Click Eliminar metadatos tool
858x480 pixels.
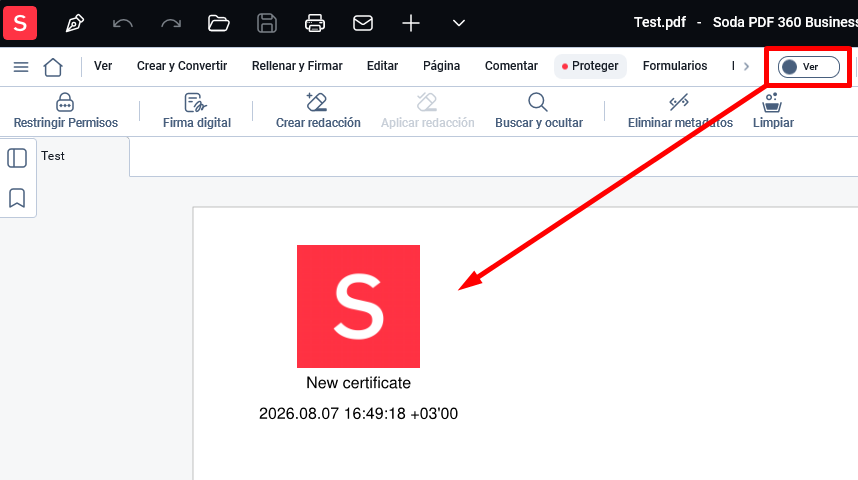(680, 111)
